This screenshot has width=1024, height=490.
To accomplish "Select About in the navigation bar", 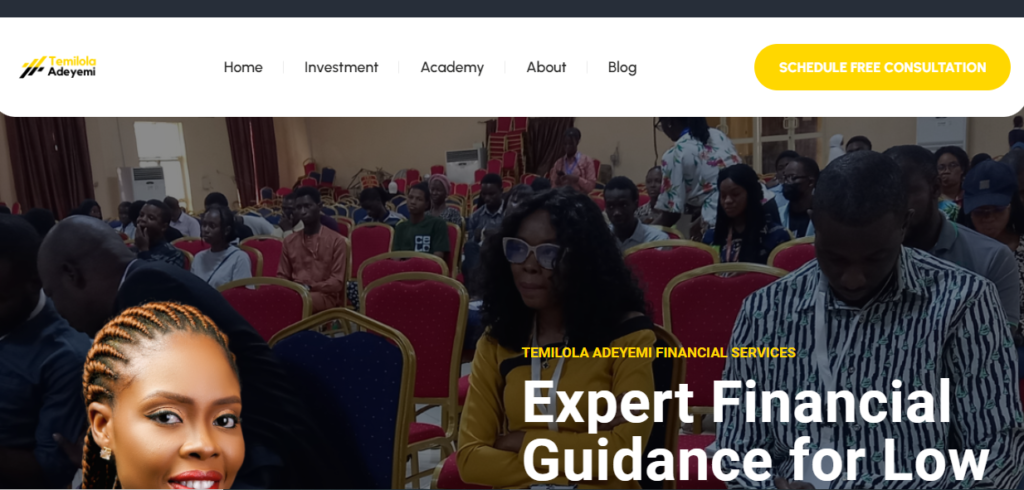I will pyautogui.click(x=546, y=67).
